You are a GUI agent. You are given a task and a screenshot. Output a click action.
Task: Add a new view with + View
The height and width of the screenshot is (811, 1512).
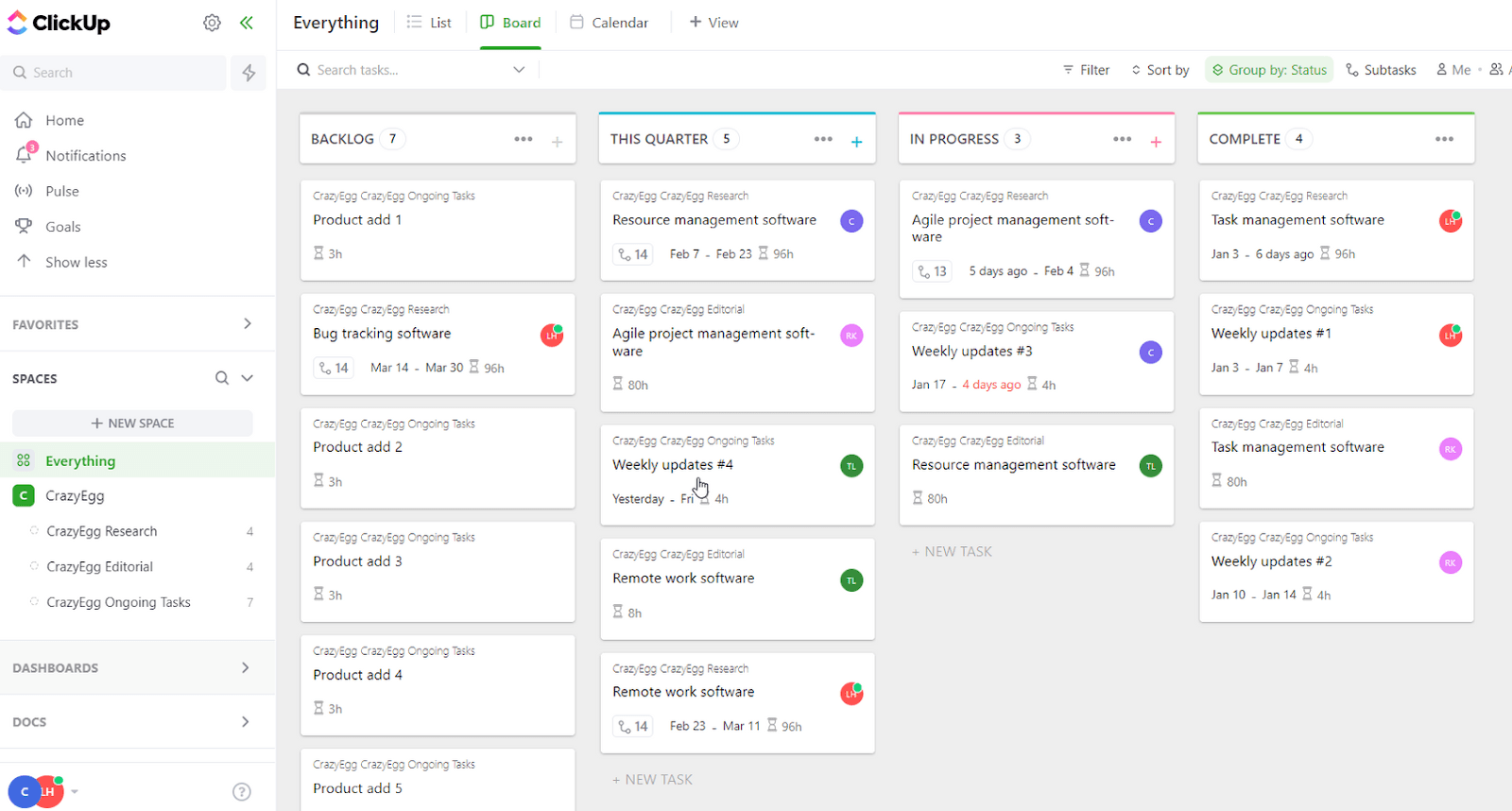tap(714, 23)
